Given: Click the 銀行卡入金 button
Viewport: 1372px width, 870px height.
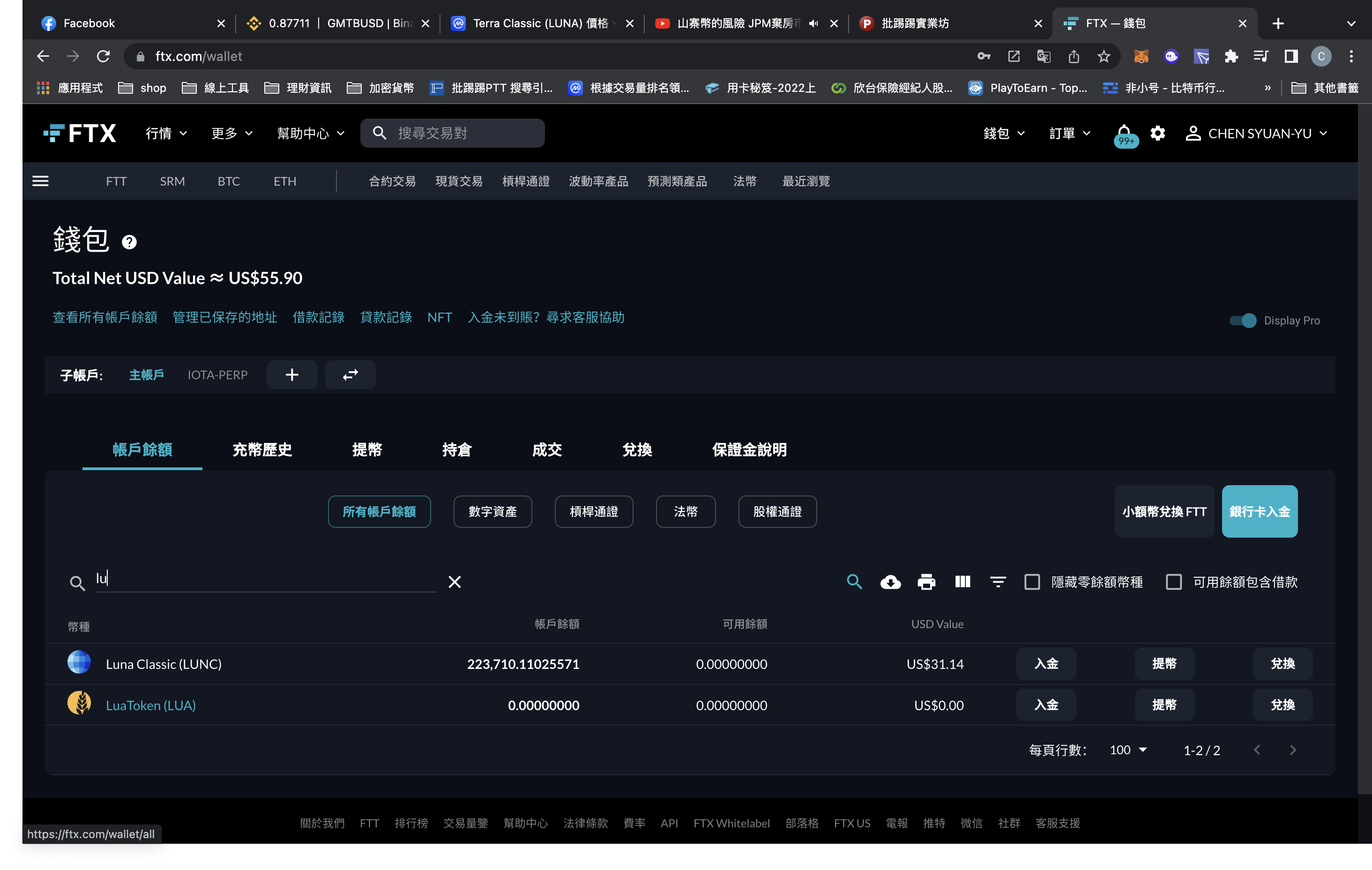Looking at the screenshot, I should (x=1259, y=511).
